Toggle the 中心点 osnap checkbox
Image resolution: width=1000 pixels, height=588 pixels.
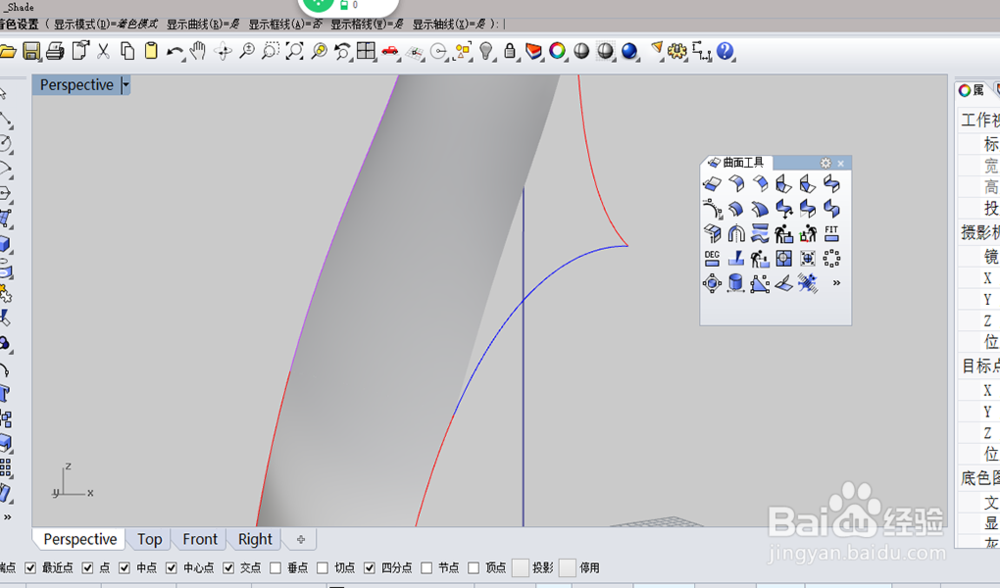point(171,568)
